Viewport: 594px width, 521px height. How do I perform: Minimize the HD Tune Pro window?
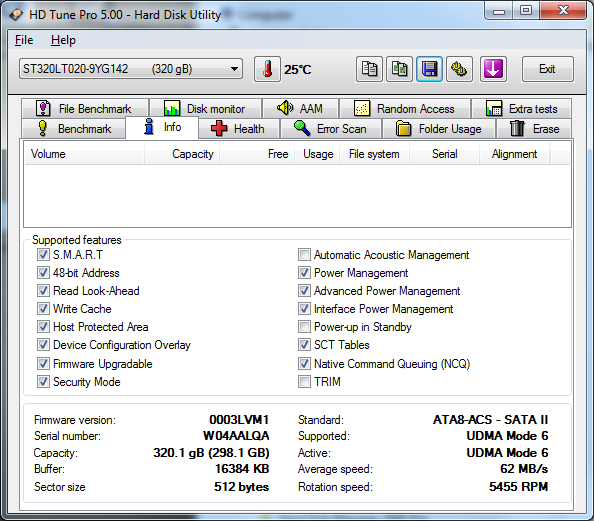pos(499,11)
